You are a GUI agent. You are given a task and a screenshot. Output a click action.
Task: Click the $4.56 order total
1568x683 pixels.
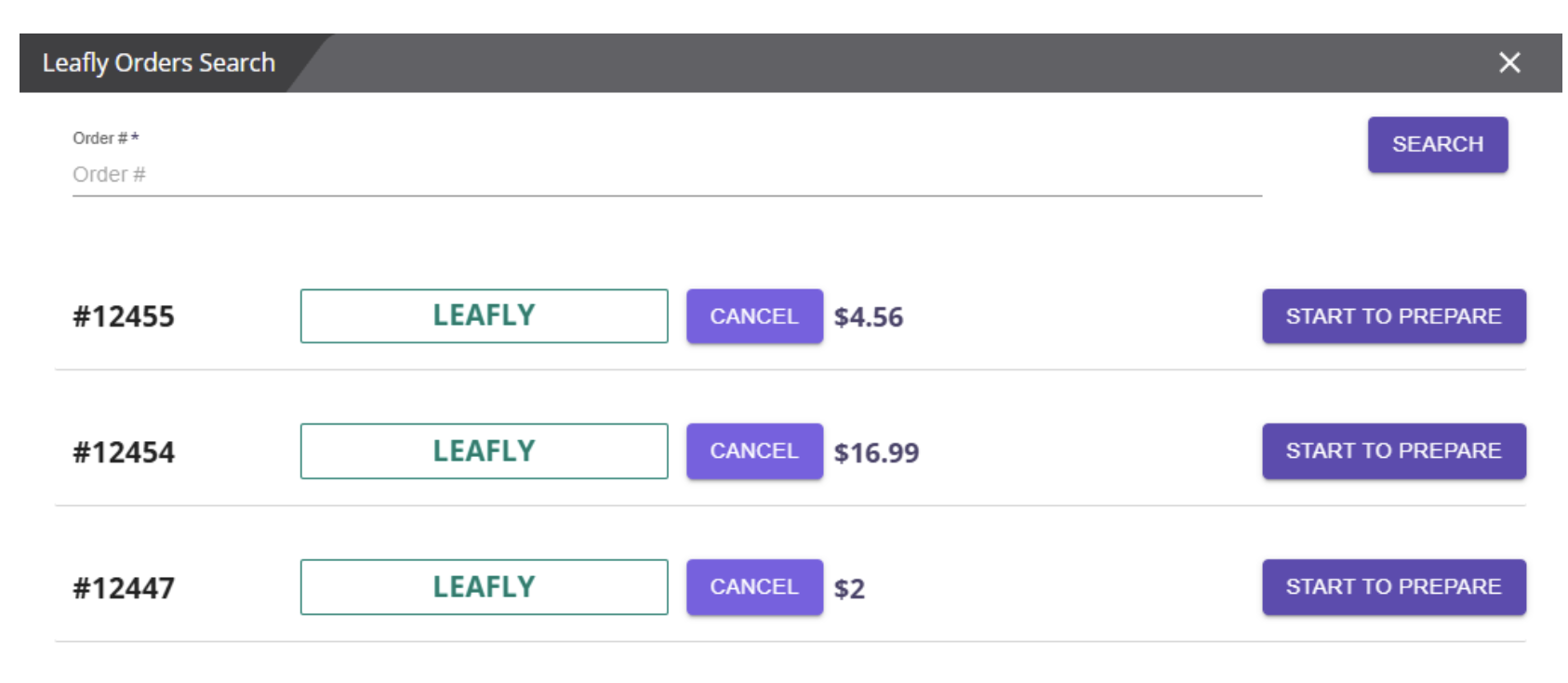(869, 318)
